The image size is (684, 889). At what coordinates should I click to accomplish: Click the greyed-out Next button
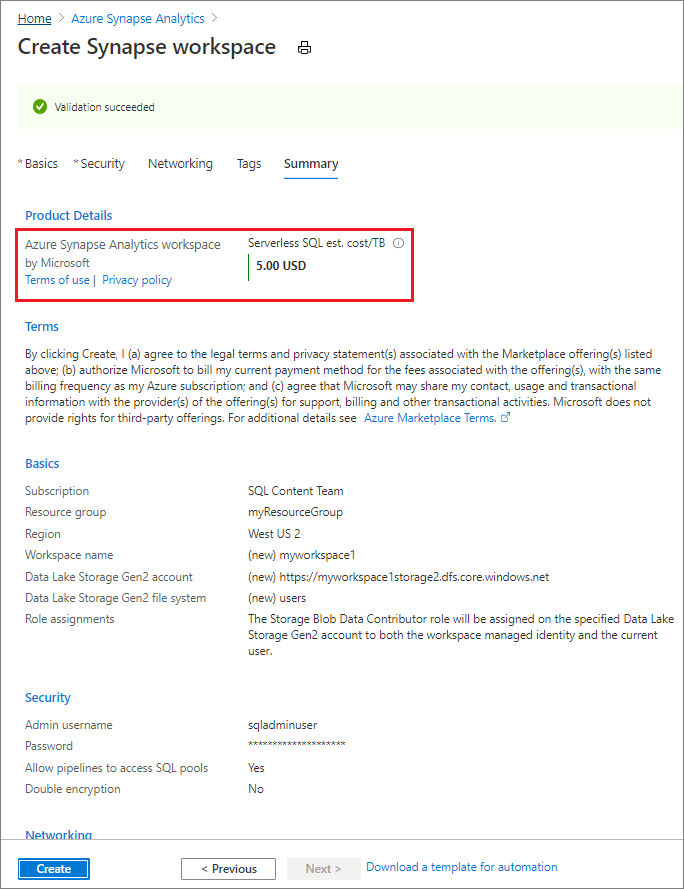(x=323, y=869)
